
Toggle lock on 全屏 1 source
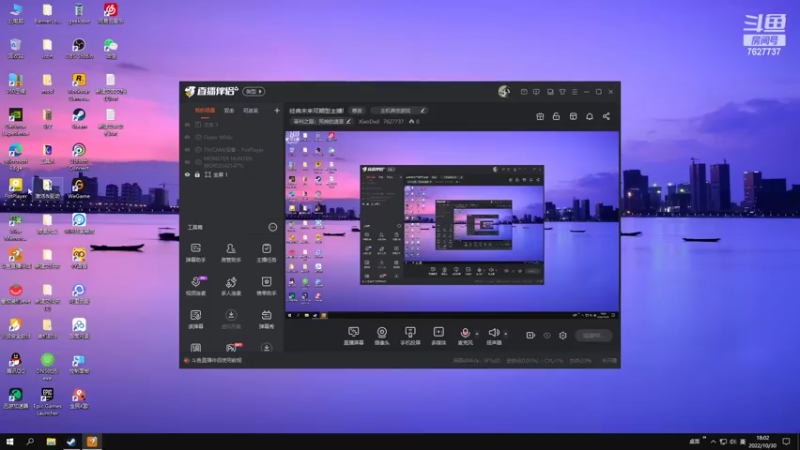(x=197, y=174)
